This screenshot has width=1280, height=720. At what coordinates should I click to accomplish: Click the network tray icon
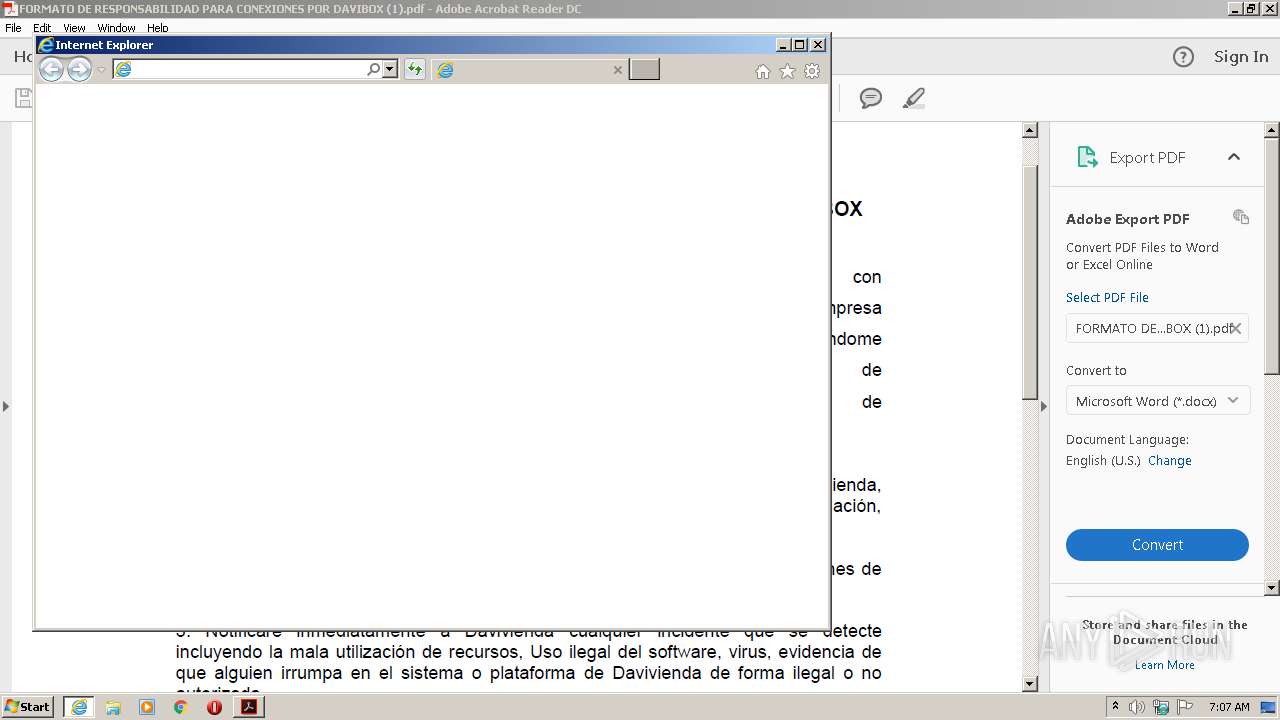pyautogui.click(x=1160, y=707)
